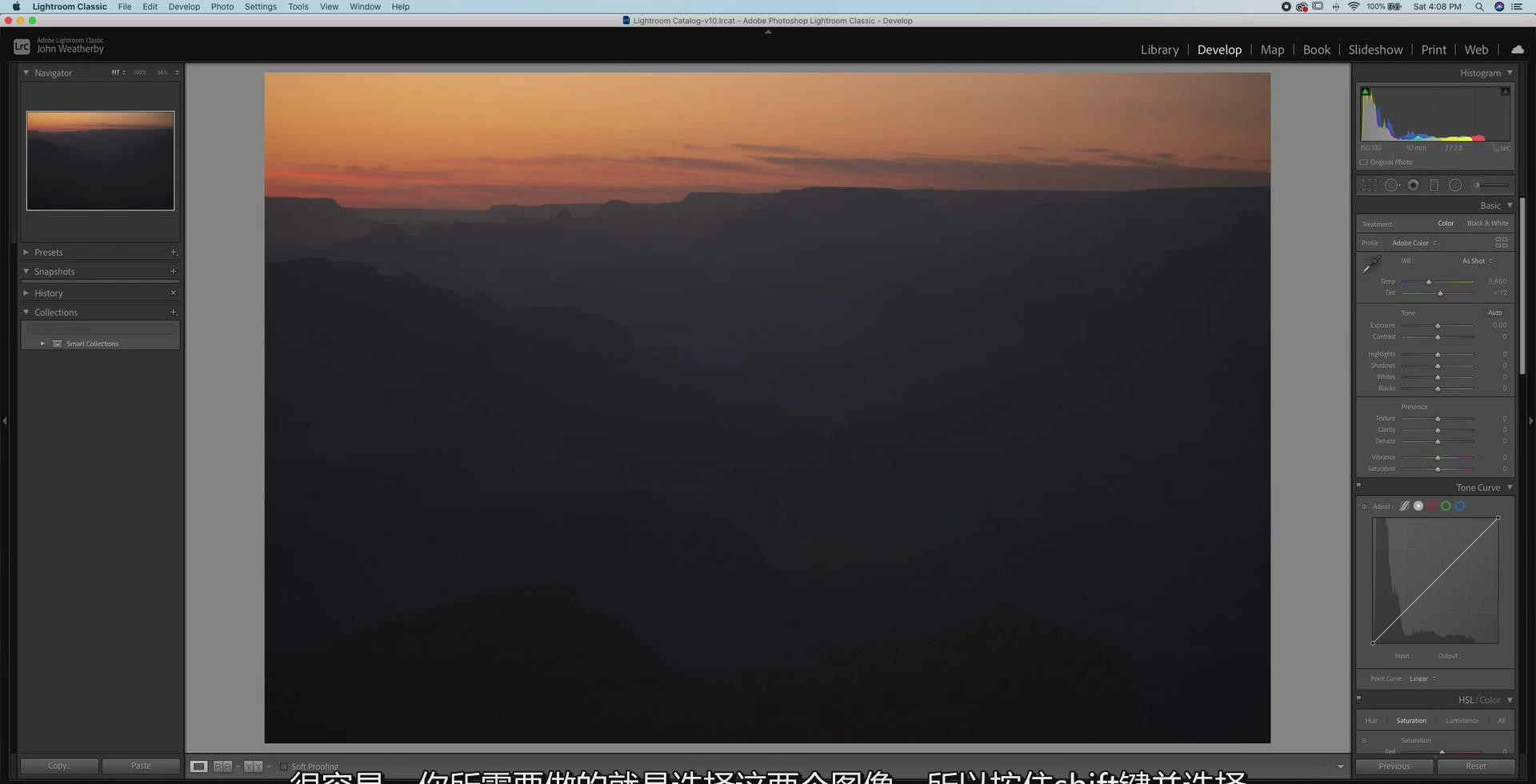This screenshot has height=784, width=1536.
Task: Switch to Loupe view mode icon
Action: (199, 766)
